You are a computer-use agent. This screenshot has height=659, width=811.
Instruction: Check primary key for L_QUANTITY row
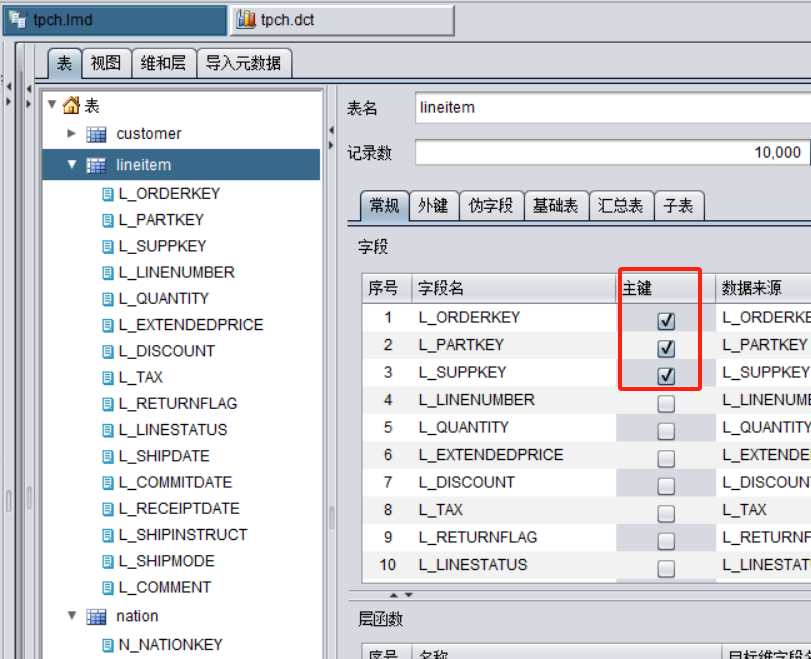pyautogui.click(x=666, y=431)
